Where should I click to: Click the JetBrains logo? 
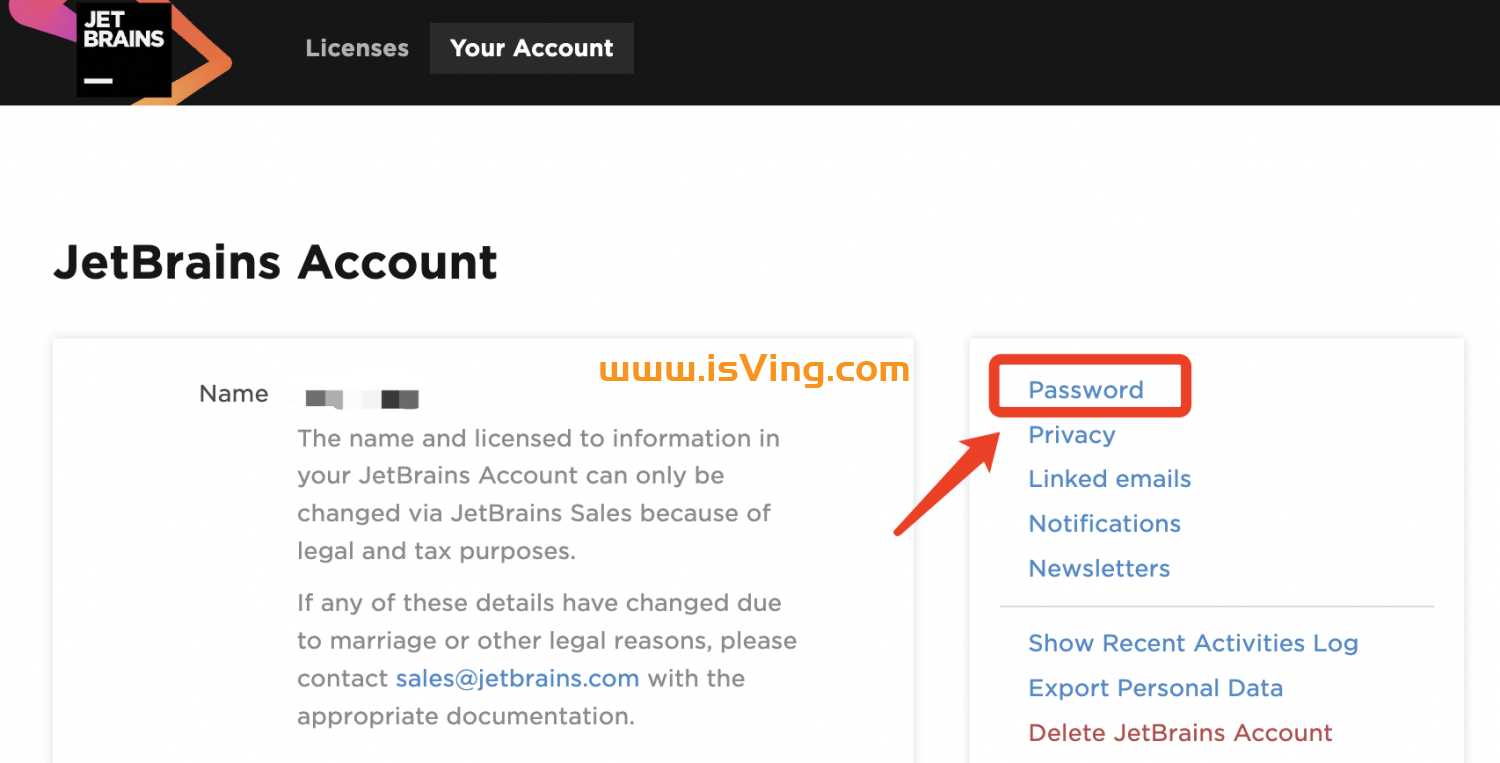[124, 50]
